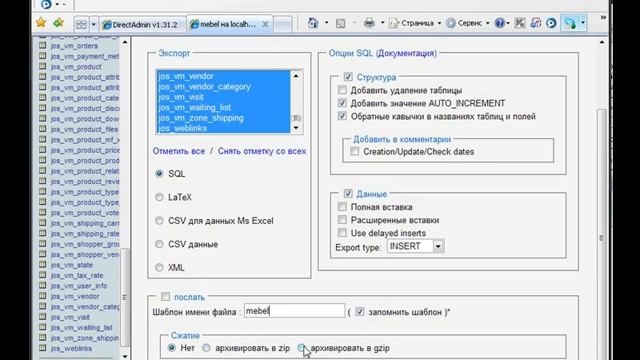Click the K toolbar icon beside Help
This screenshot has height=360, width=640.
pyautogui.click(x=520, y=23)
